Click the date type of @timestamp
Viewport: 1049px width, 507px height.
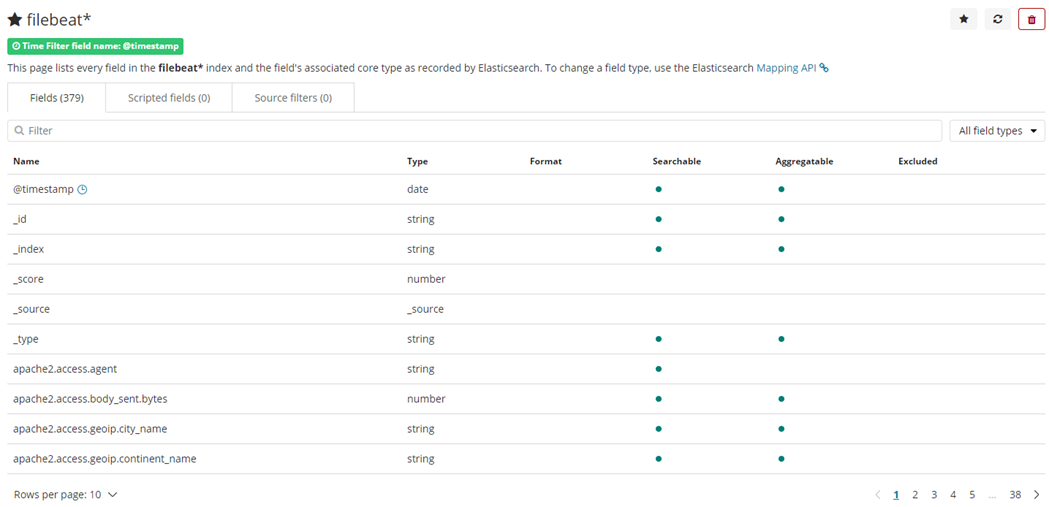point(417,189)
